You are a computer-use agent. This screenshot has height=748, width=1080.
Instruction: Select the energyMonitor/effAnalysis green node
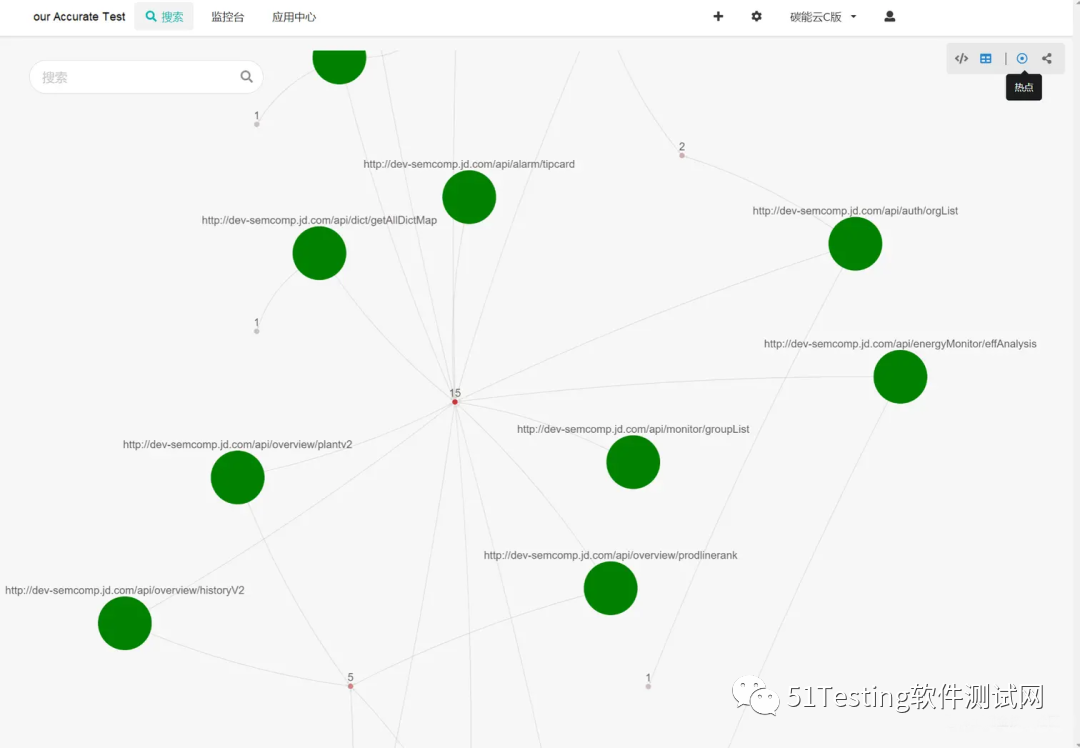900,377
